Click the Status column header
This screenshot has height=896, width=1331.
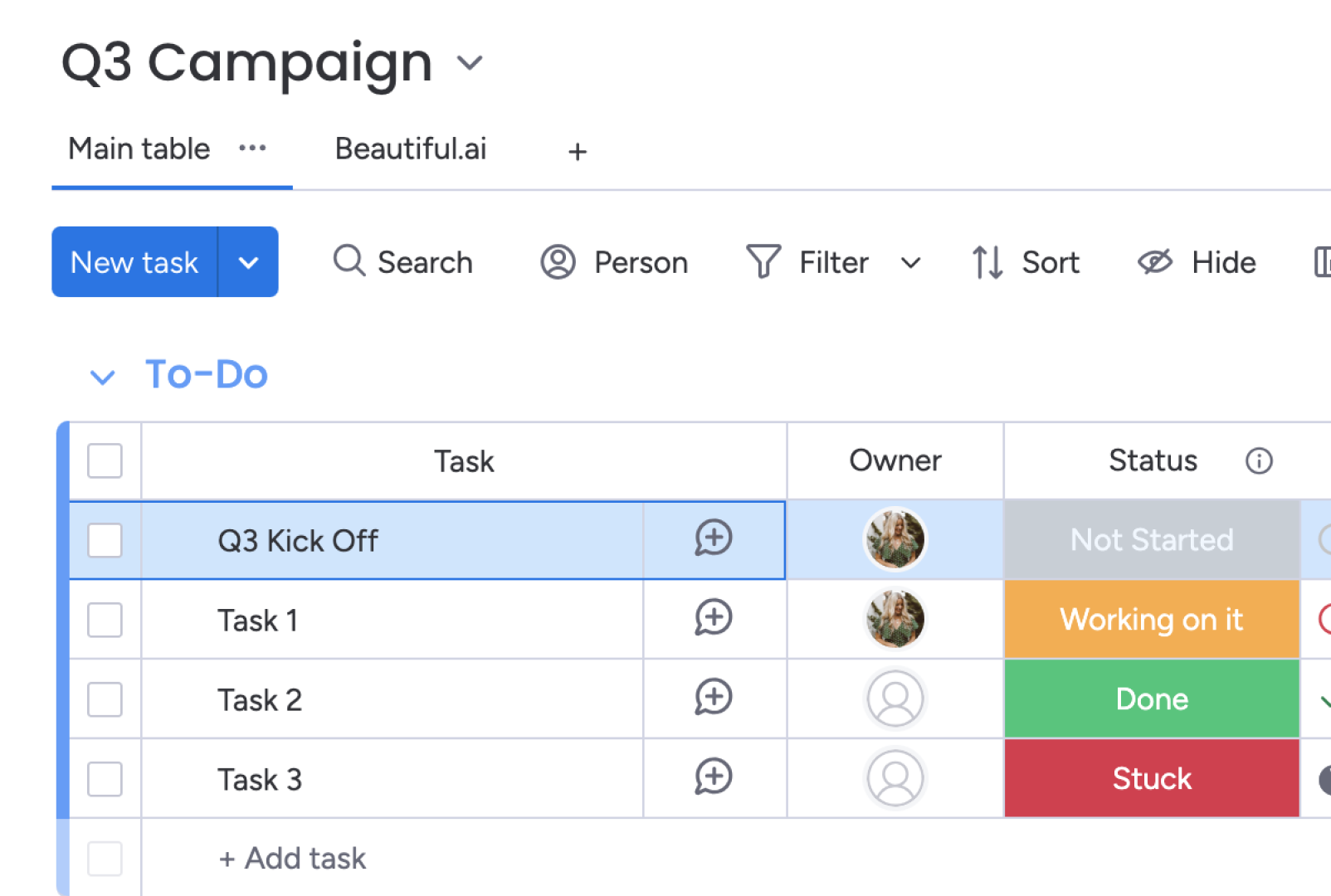pos(1153,460)
